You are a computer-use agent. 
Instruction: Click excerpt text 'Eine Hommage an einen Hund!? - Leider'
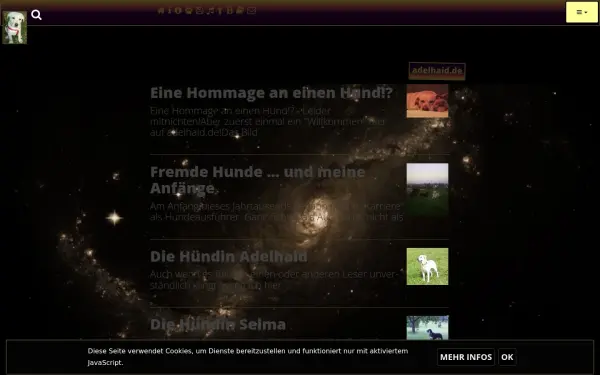click(240, 111)
